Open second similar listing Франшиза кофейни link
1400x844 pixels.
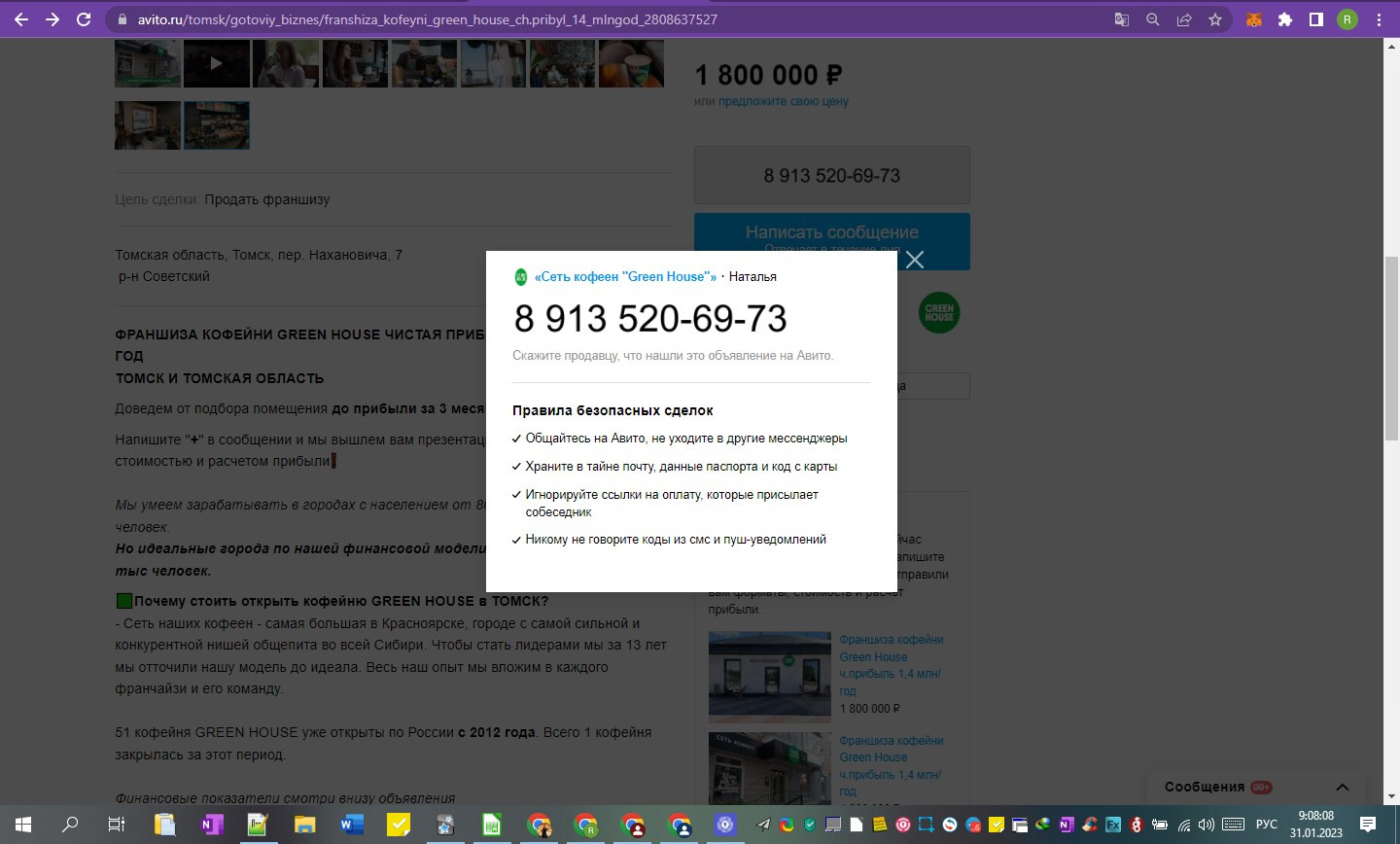click(892, 766)
